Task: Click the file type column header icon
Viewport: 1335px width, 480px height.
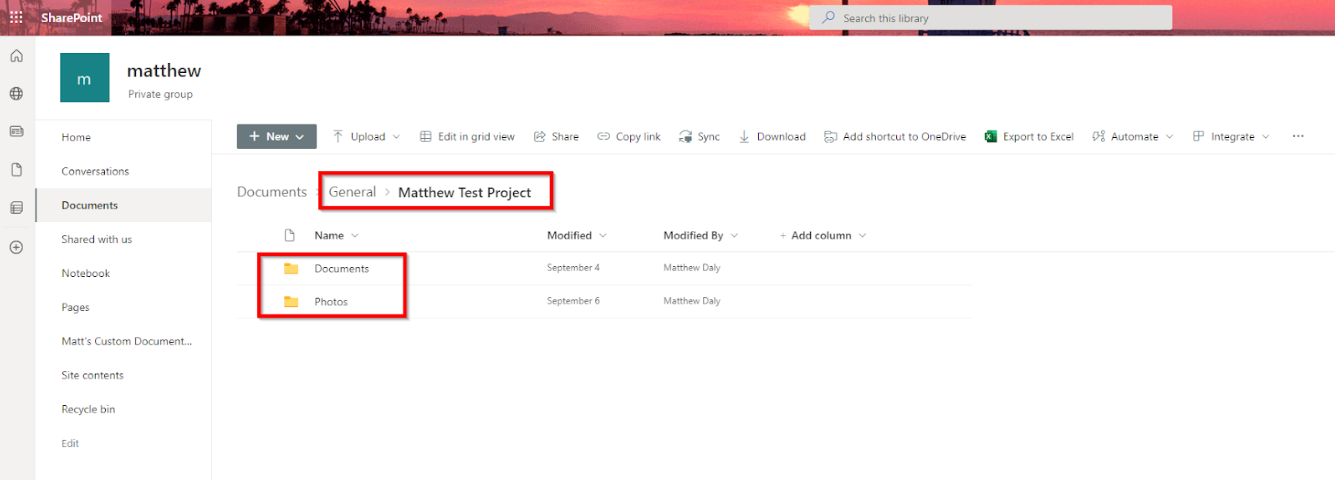Action: pyautogui.click(x=290, y=236)
